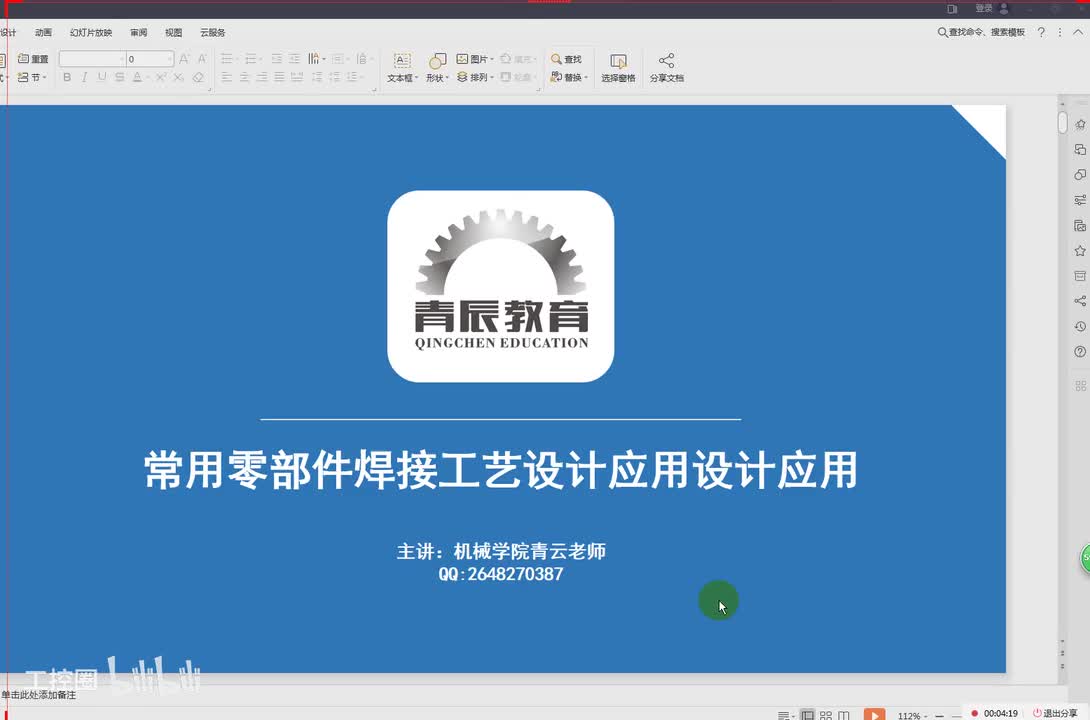Open the share icon in right sidebar

point(1080,301)
